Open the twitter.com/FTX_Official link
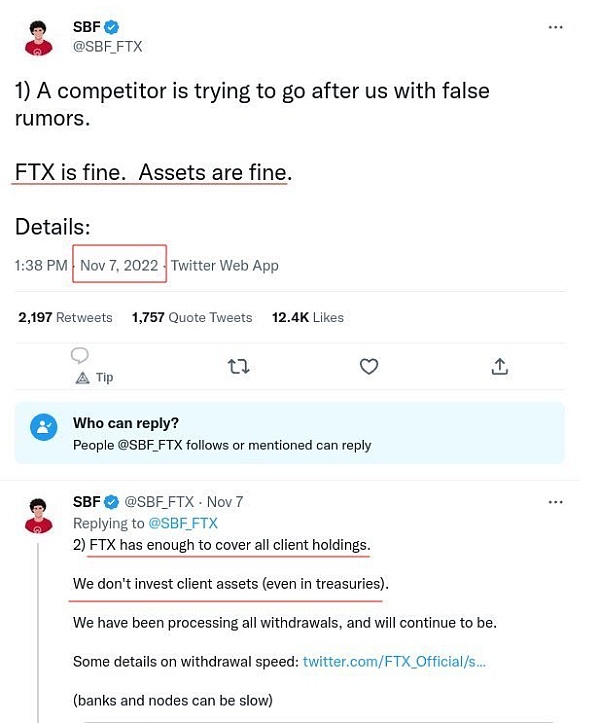The width and height of the screenshot is (600, 723). (x=394, y=661)
